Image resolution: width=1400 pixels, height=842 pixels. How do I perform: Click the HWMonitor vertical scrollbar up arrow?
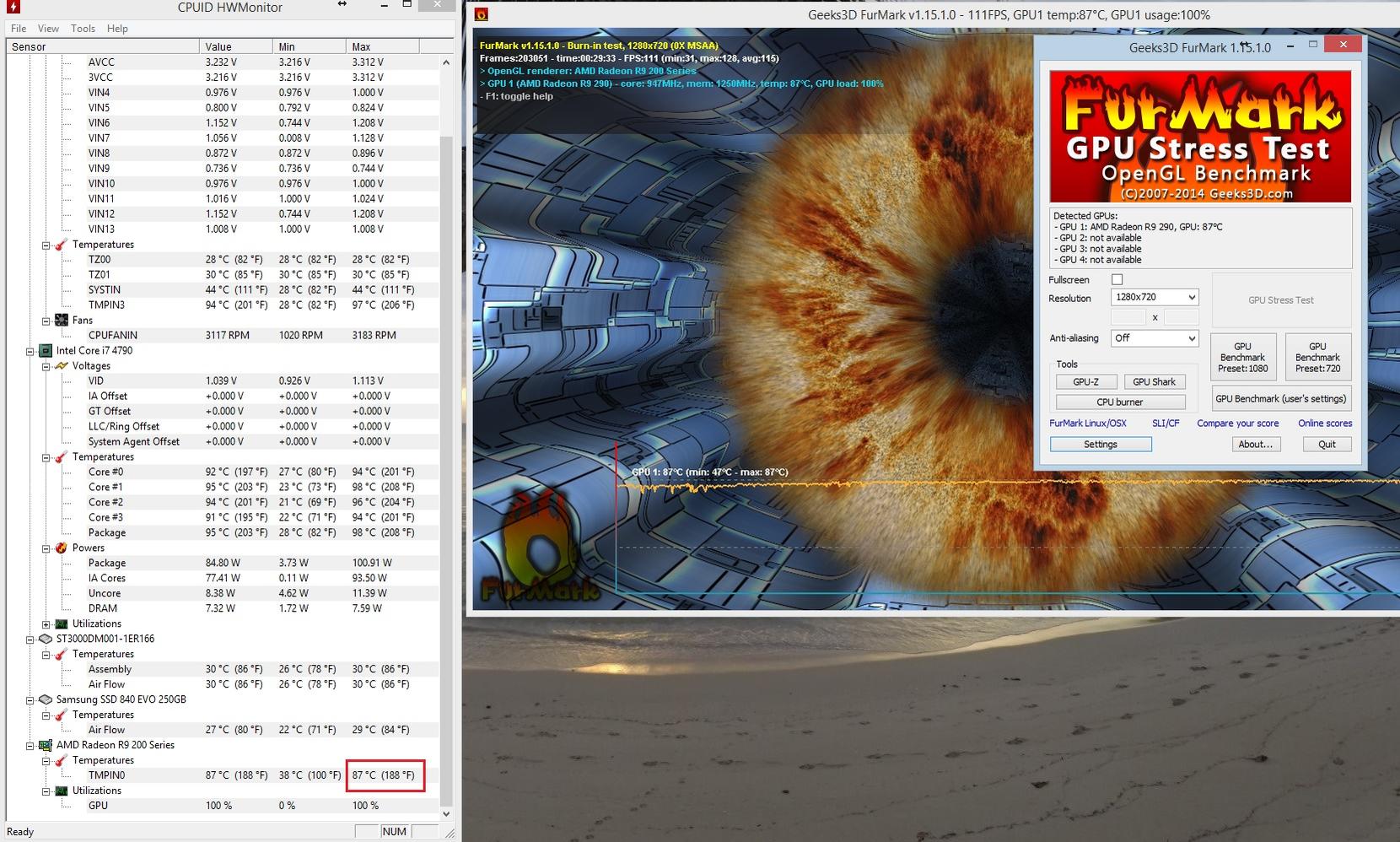point(446,62)
